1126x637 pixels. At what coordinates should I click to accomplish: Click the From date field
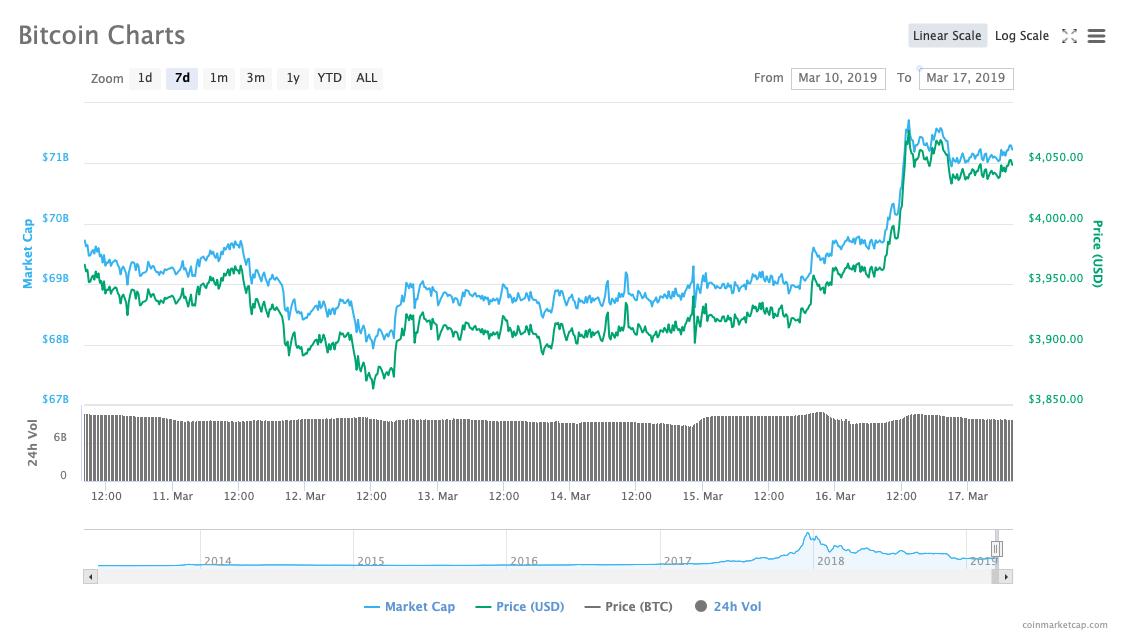837,78
